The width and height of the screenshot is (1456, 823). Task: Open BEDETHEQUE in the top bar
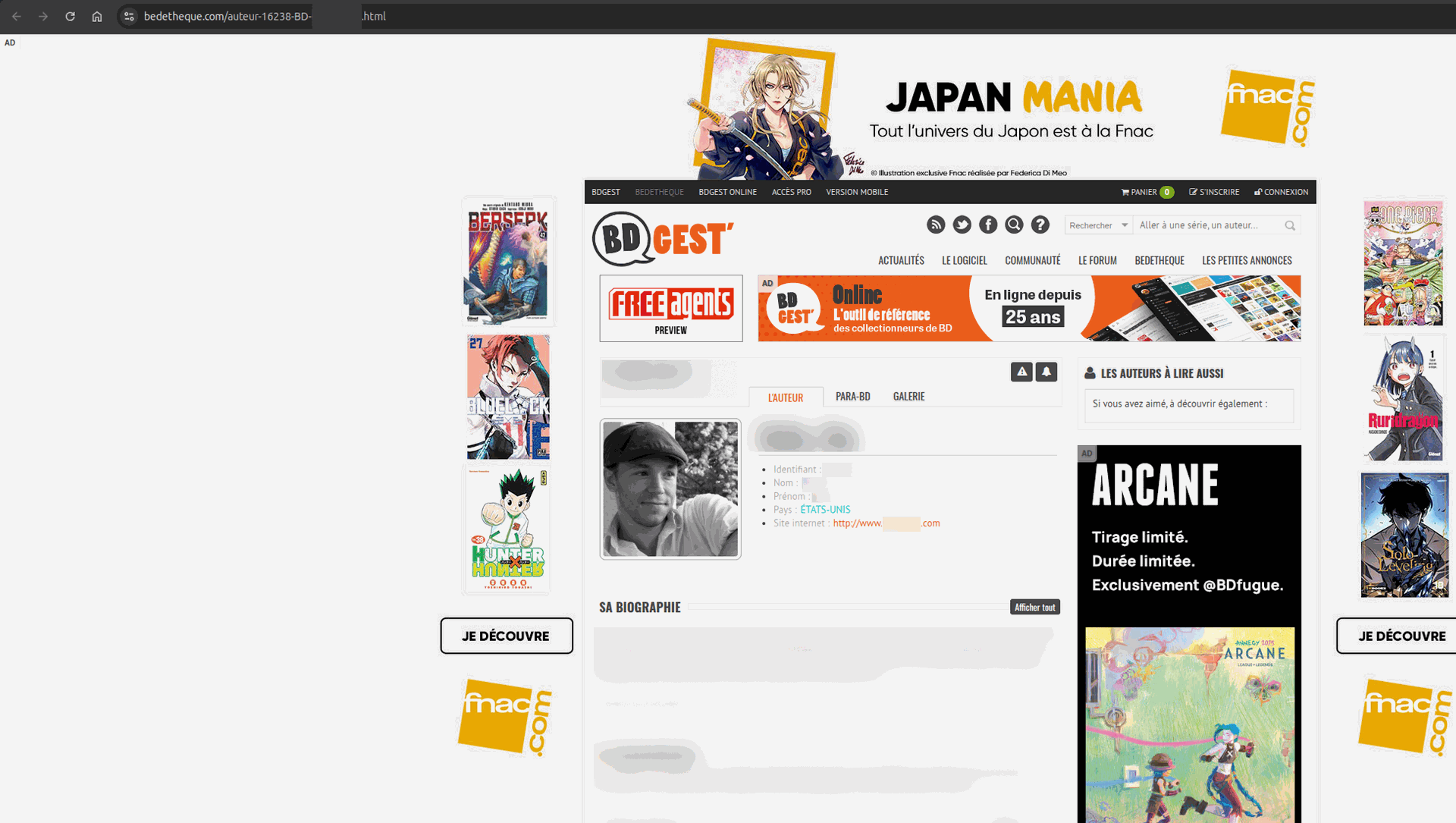(659, 192)
